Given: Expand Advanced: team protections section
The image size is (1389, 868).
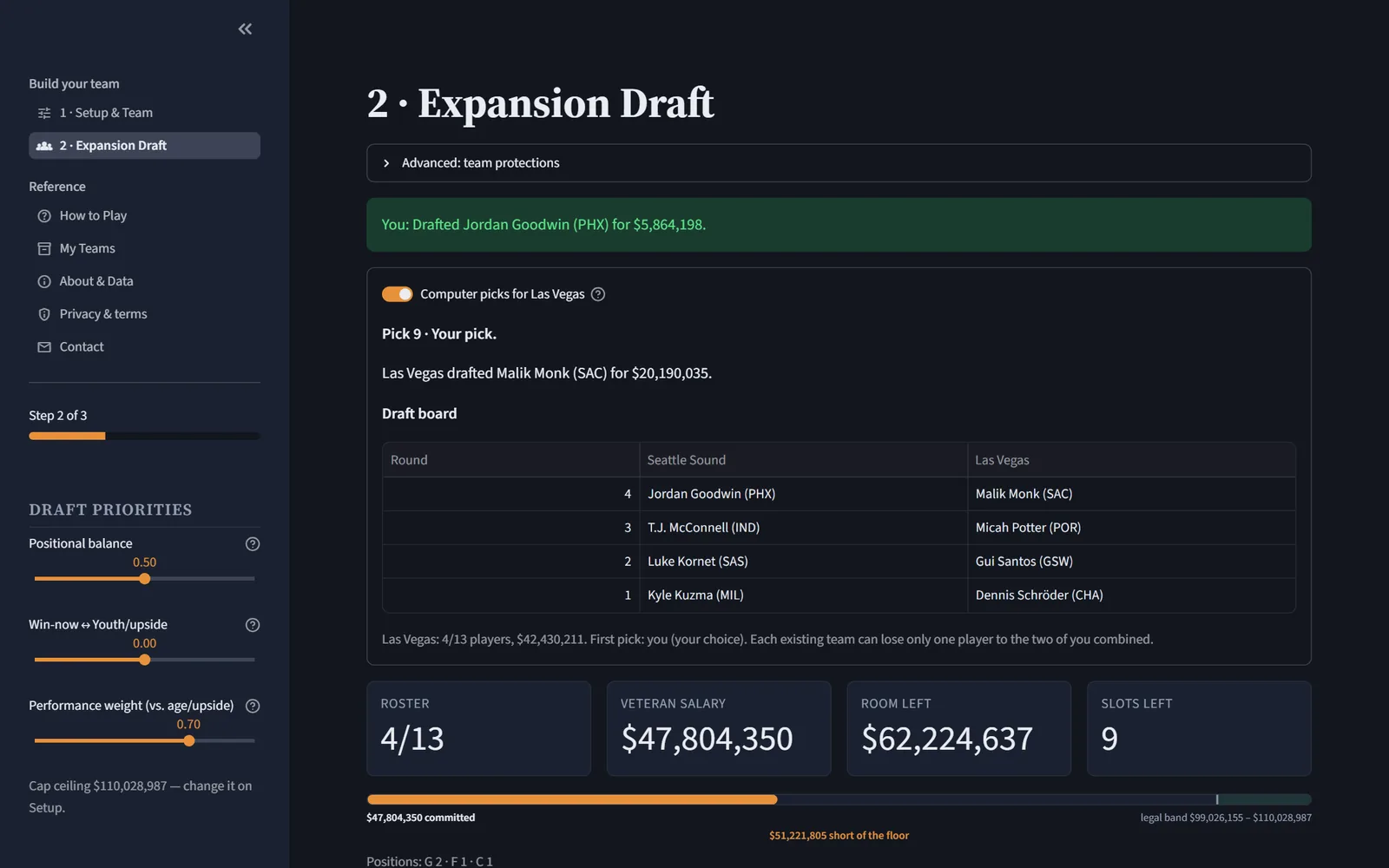Looking at the screenshot, I should click(x=839, y=163).
